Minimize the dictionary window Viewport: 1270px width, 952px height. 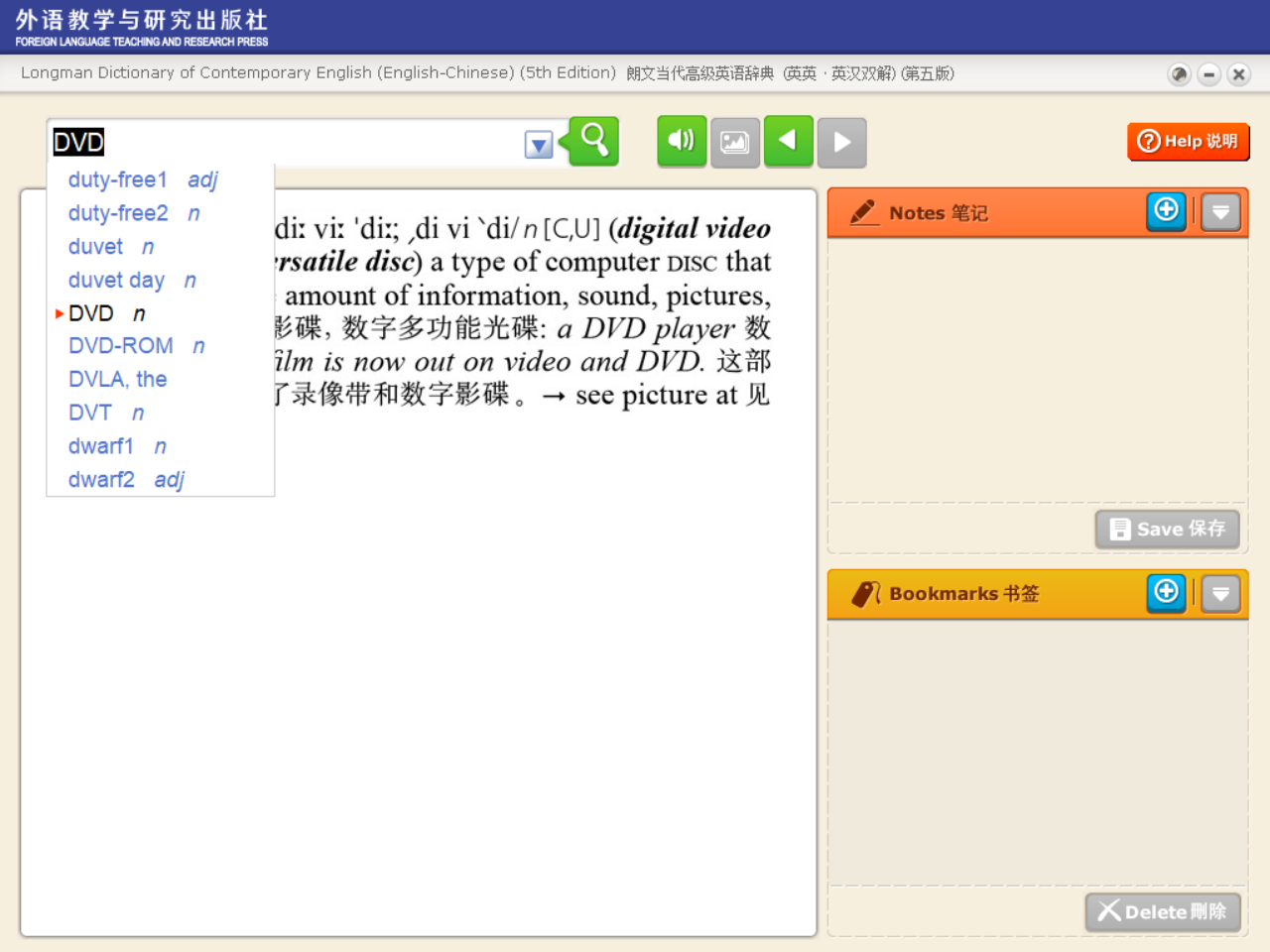click(1209, 74)
